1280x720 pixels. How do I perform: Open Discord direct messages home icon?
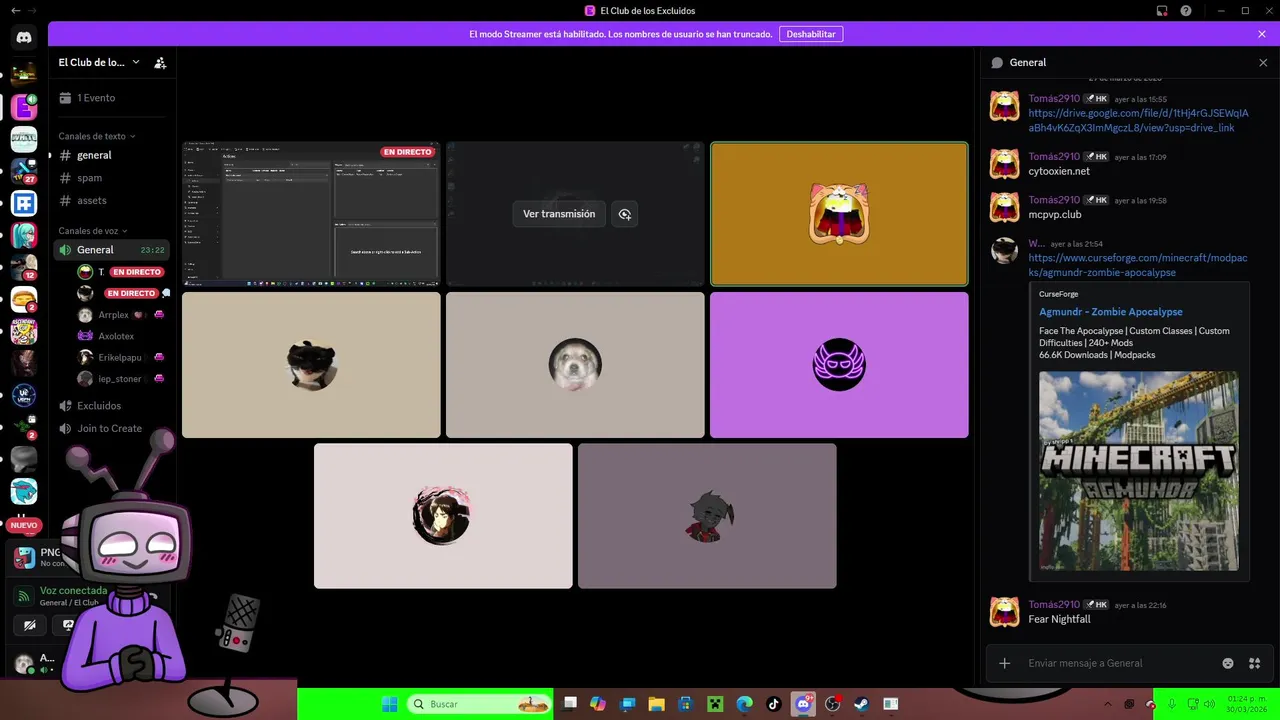24,38
